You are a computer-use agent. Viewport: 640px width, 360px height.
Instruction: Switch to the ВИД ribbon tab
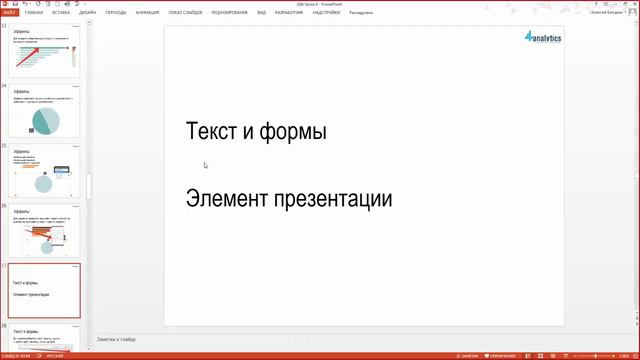click(x=261, y=13)
